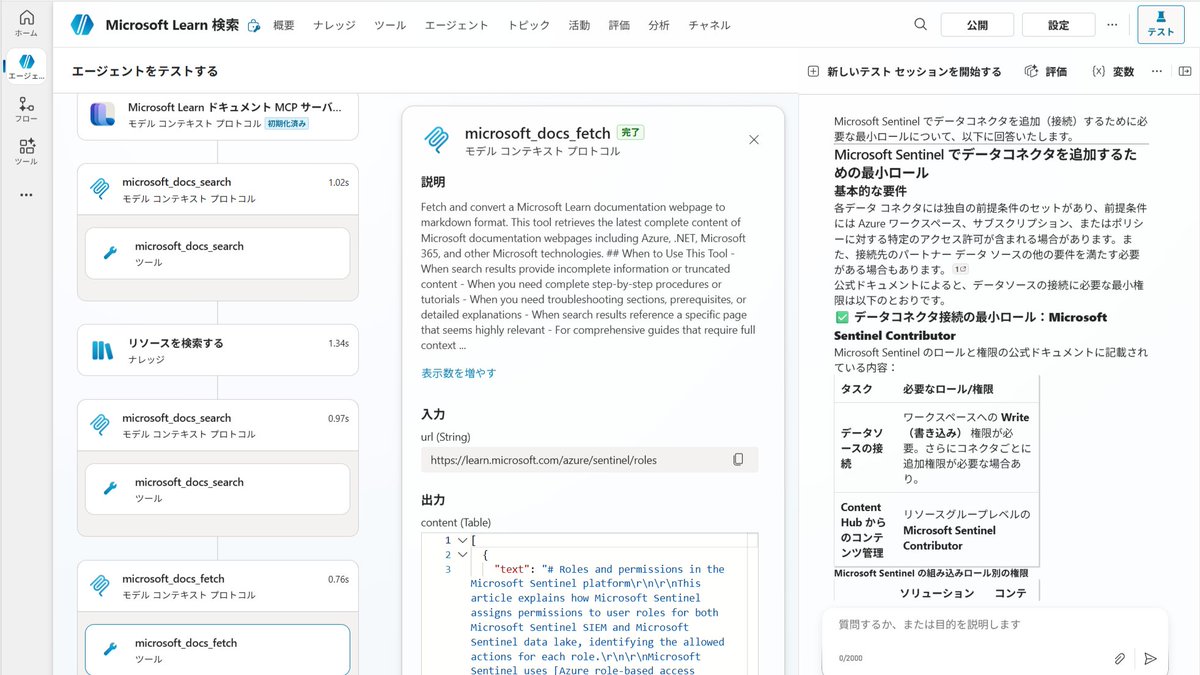Click the データソースの接続 table cell

[x=862, y=448]
